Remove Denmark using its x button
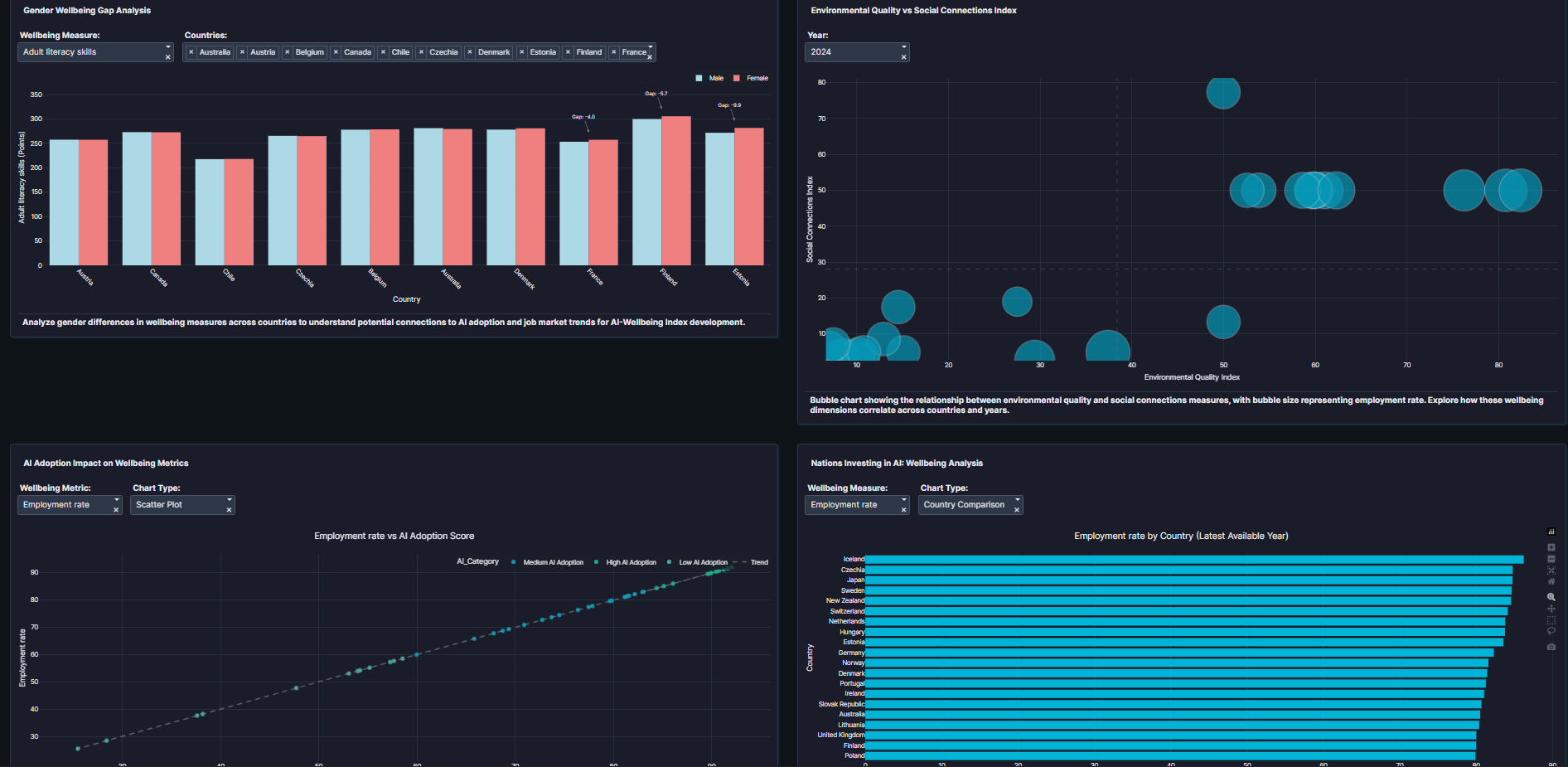This screenshot has width=1568, height=767. (469, 51)
